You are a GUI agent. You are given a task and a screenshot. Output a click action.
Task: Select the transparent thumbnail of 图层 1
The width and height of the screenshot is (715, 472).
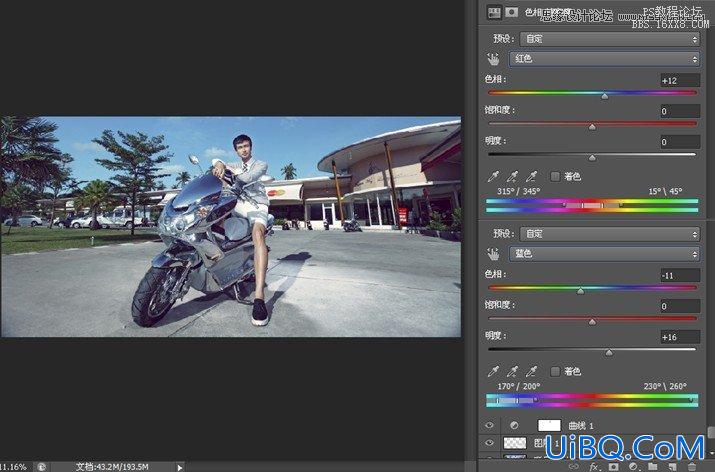tap(515, 442)
